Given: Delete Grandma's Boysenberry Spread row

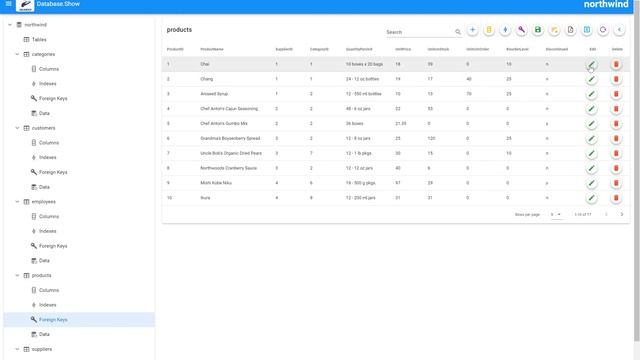Looking at the screenshot, I should click(x=616, y=138).
